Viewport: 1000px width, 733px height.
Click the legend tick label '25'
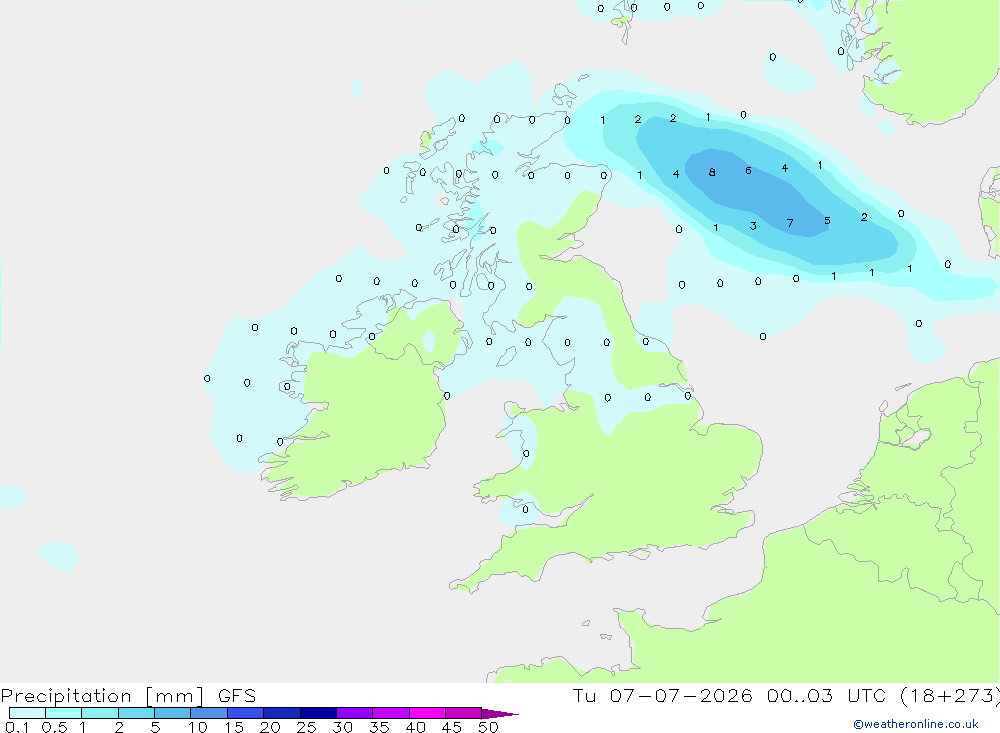[307, 727]
